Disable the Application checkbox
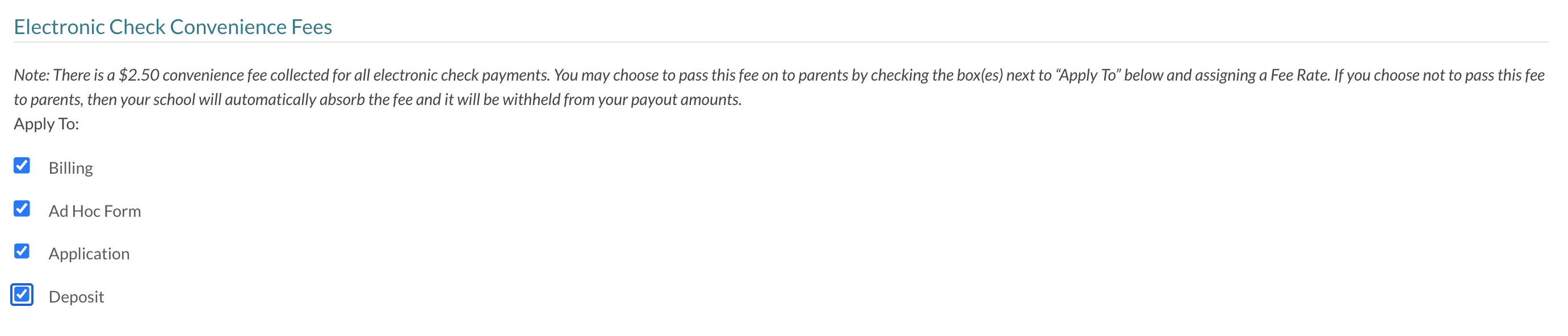The width and height of the screenshot is (1568, 336). coord(22,251)
